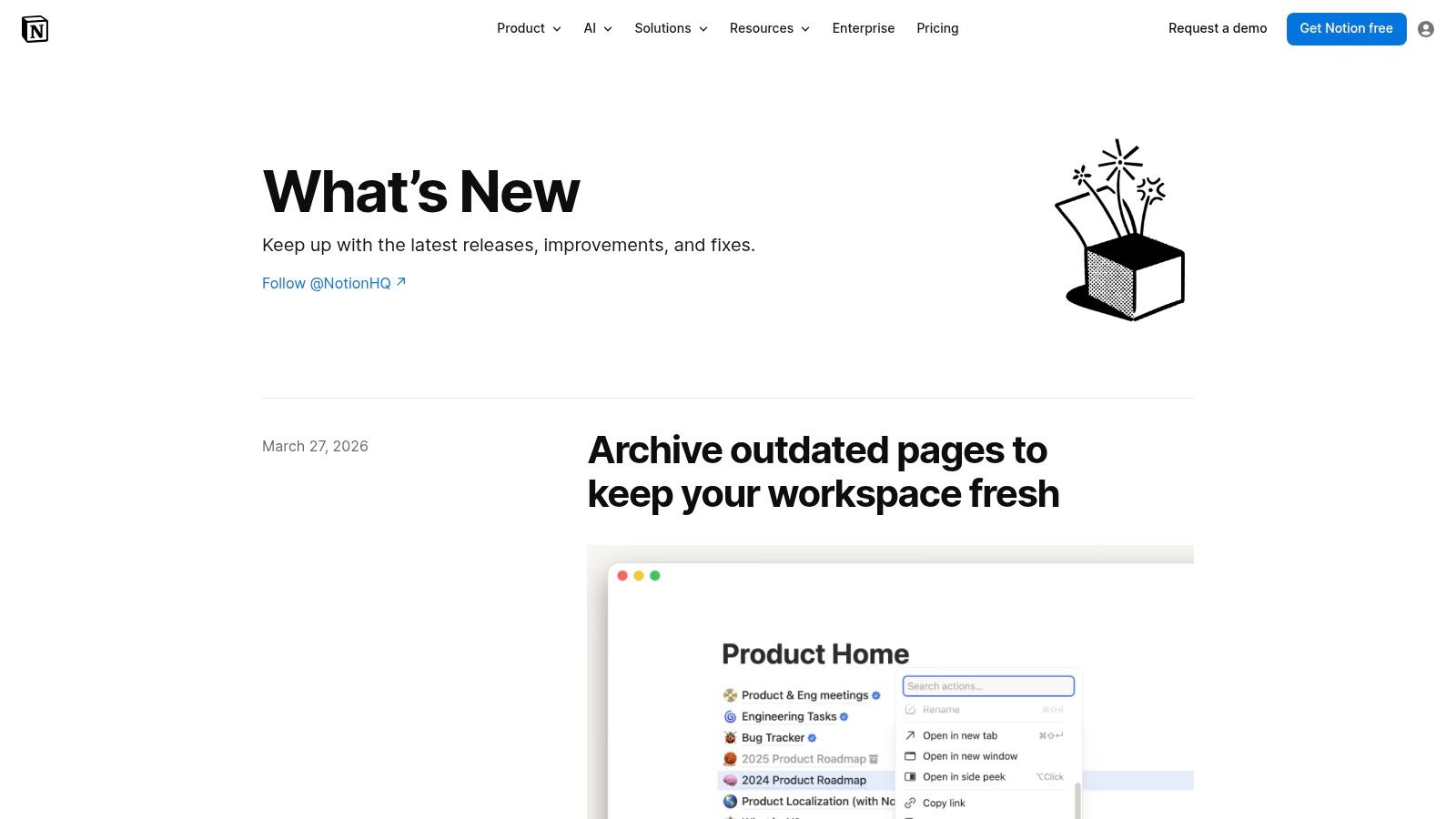Screen dimensions: 1456x819
Task: Click the Open in side peek icon
Action: click(x=910, y=777)
